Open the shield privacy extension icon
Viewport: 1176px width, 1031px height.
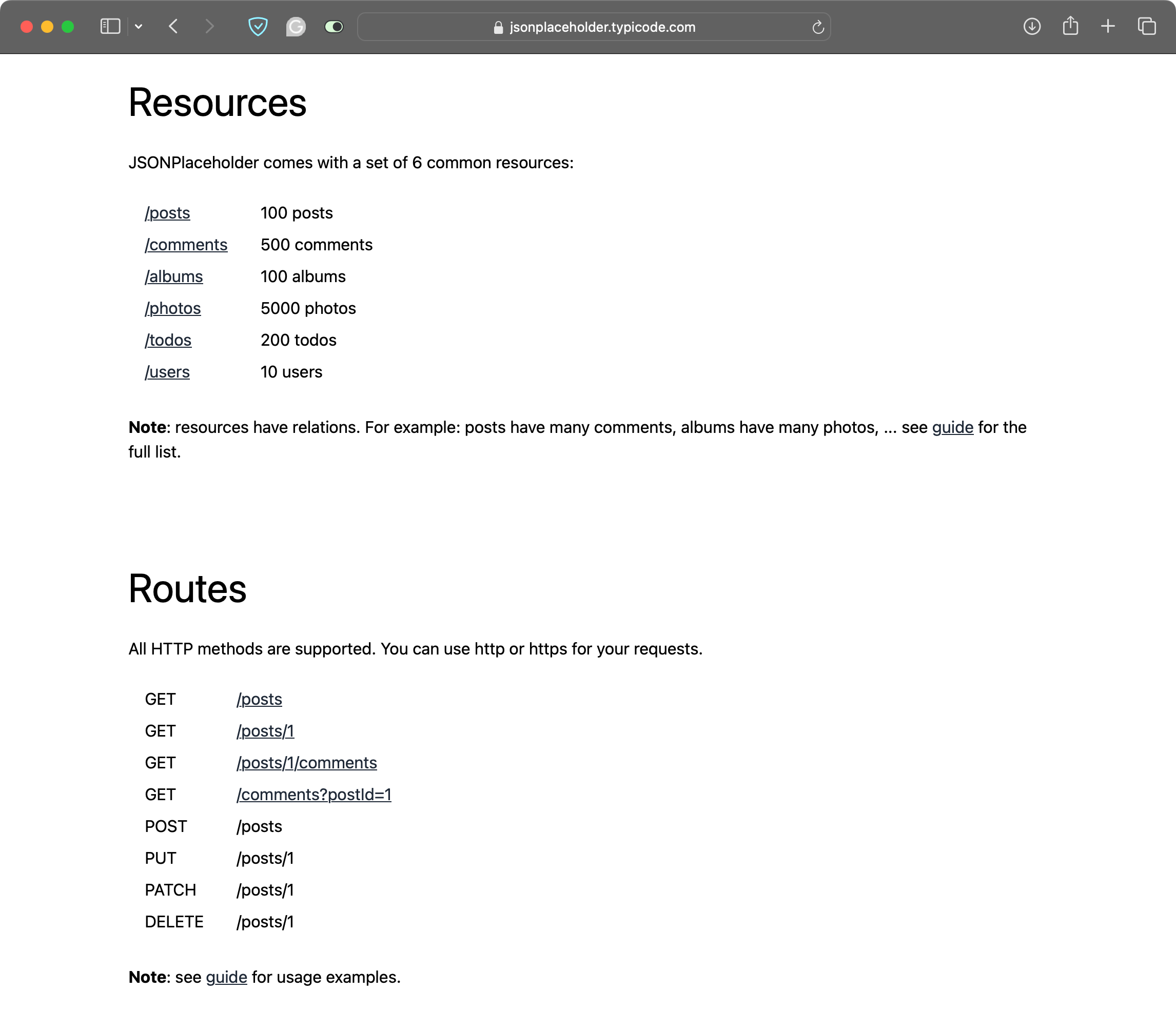click(x=258, y=27)
